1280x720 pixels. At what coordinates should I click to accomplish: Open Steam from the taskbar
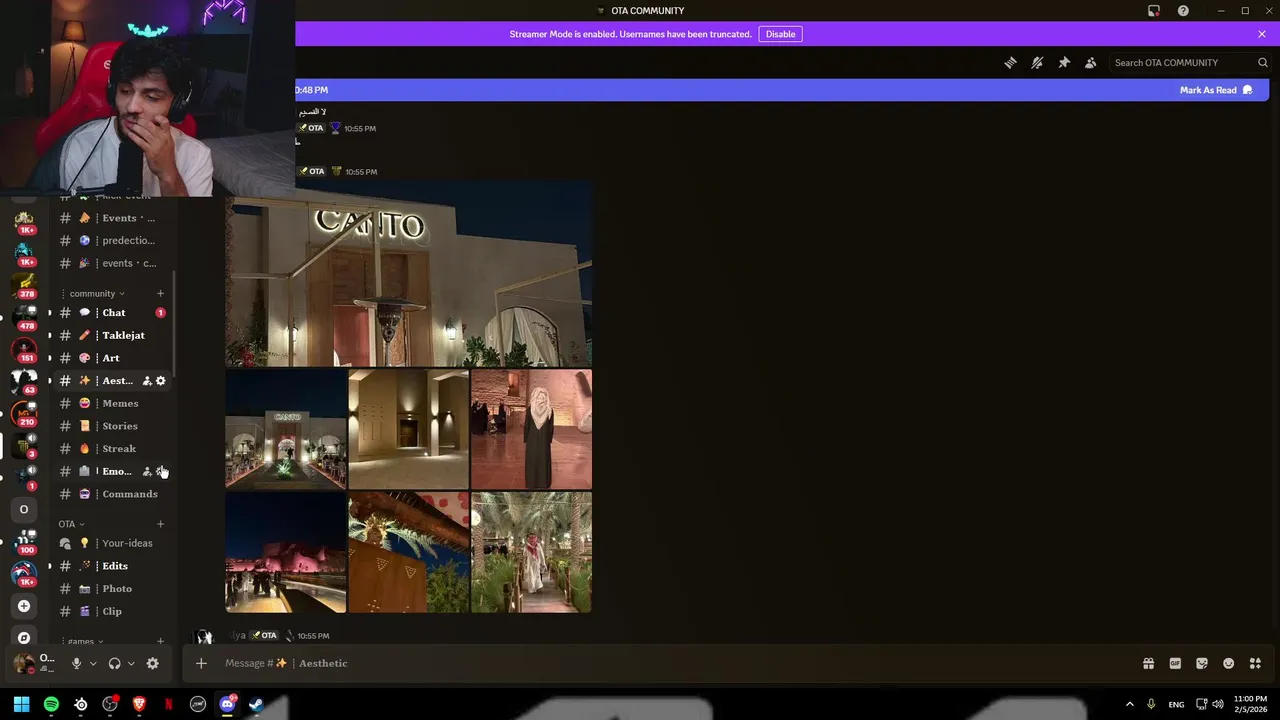pyautogui.click(x=256, y=704)
